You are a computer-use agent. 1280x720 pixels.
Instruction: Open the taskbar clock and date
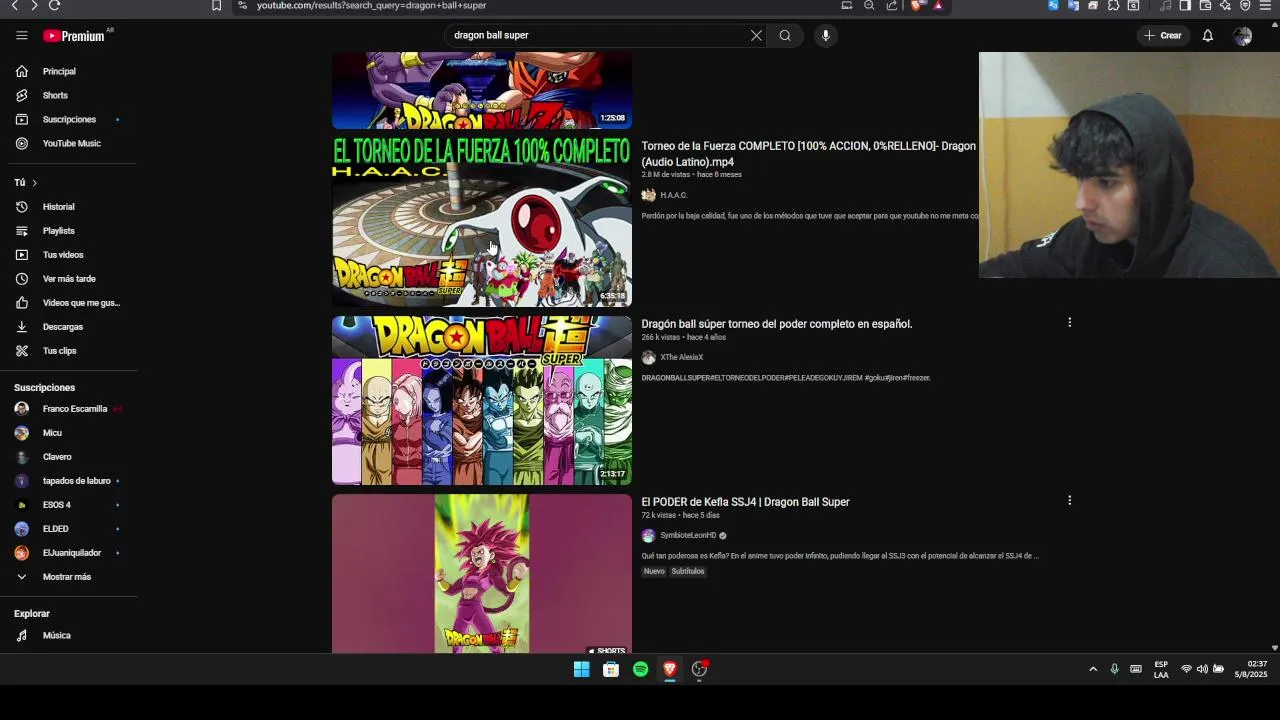(1252, 669)
